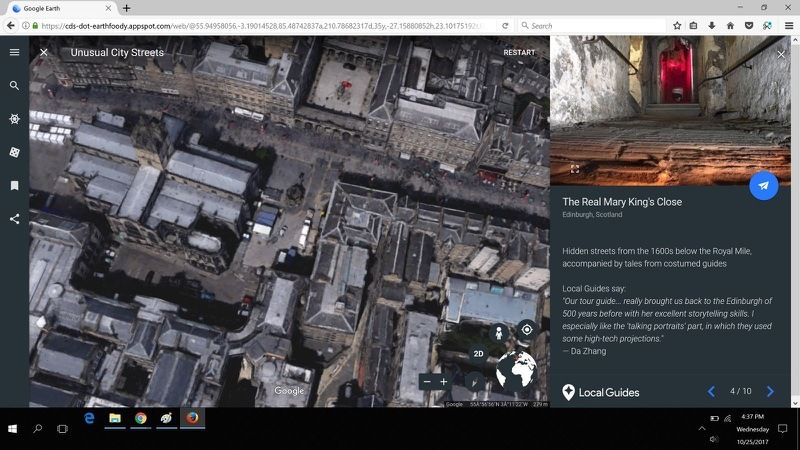The height and width of the screenshot is (450, 800).
Task: Expand the photo to fullscreen
Action: tap(575, 169)
